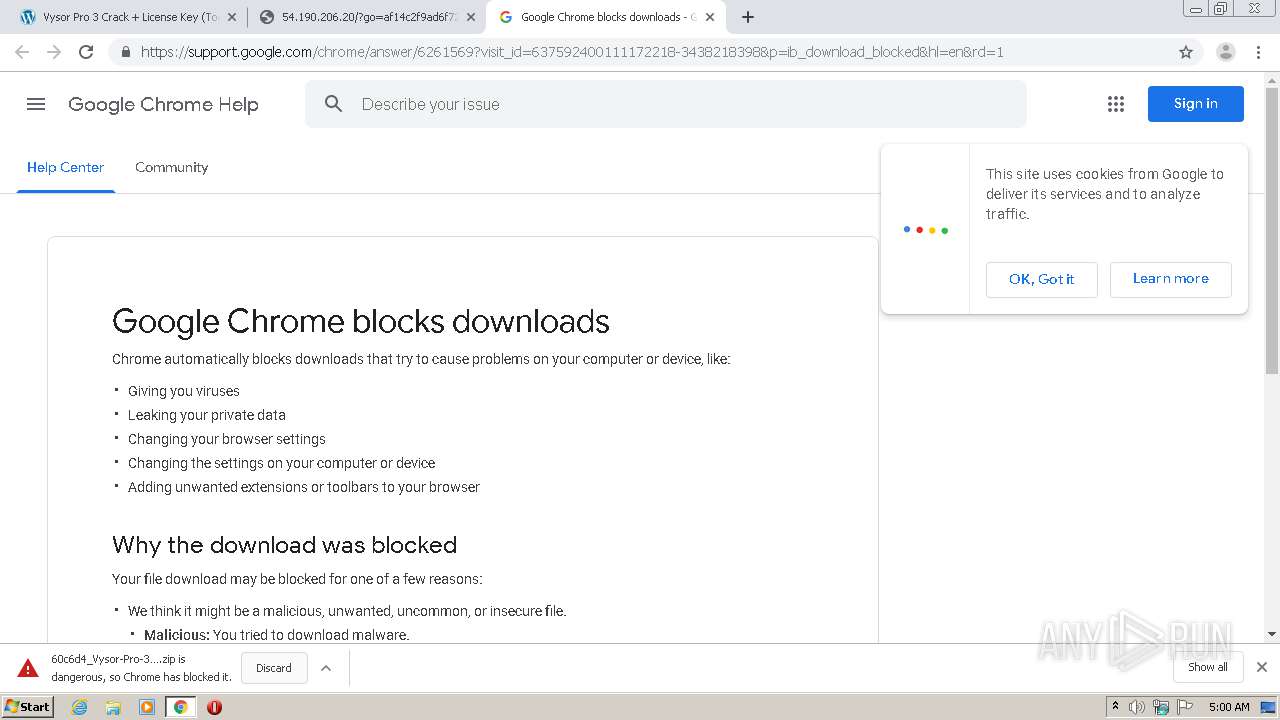Screen dimensions: 1280x720
Task: Select the Google Chrome blocks downloads tab
Action: point(605,17)
